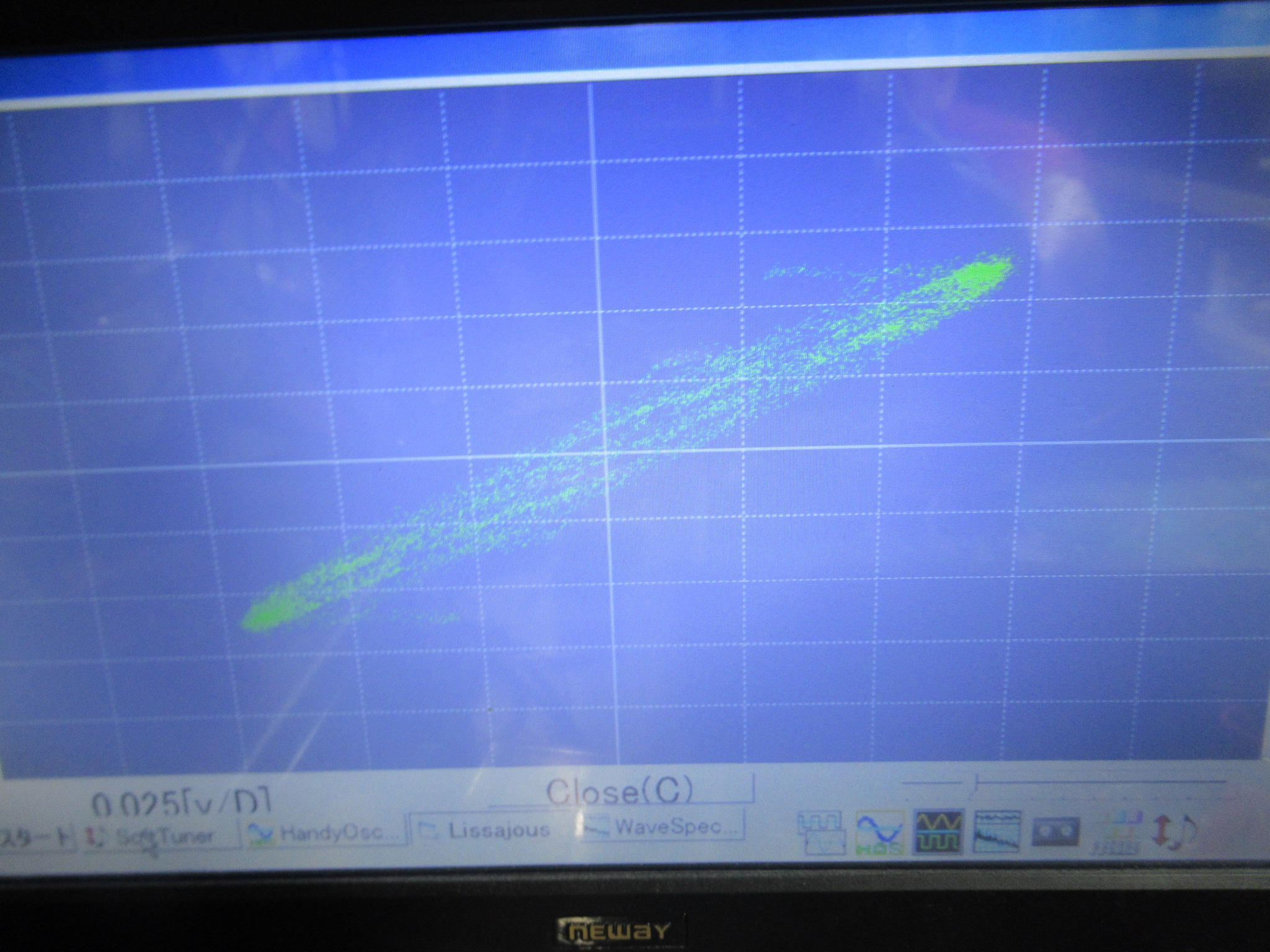Open the green oscilloscope waveform icon
Viewport: 1270px width, 952px height.
click(x=939, y=831)
